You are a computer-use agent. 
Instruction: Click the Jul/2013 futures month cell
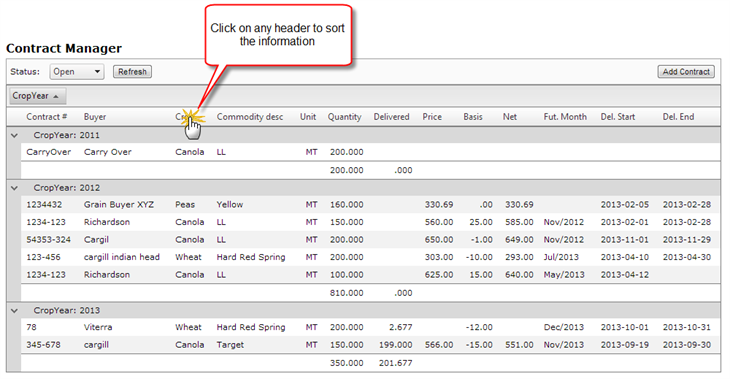pyautogui.click(x=561, y=257)
